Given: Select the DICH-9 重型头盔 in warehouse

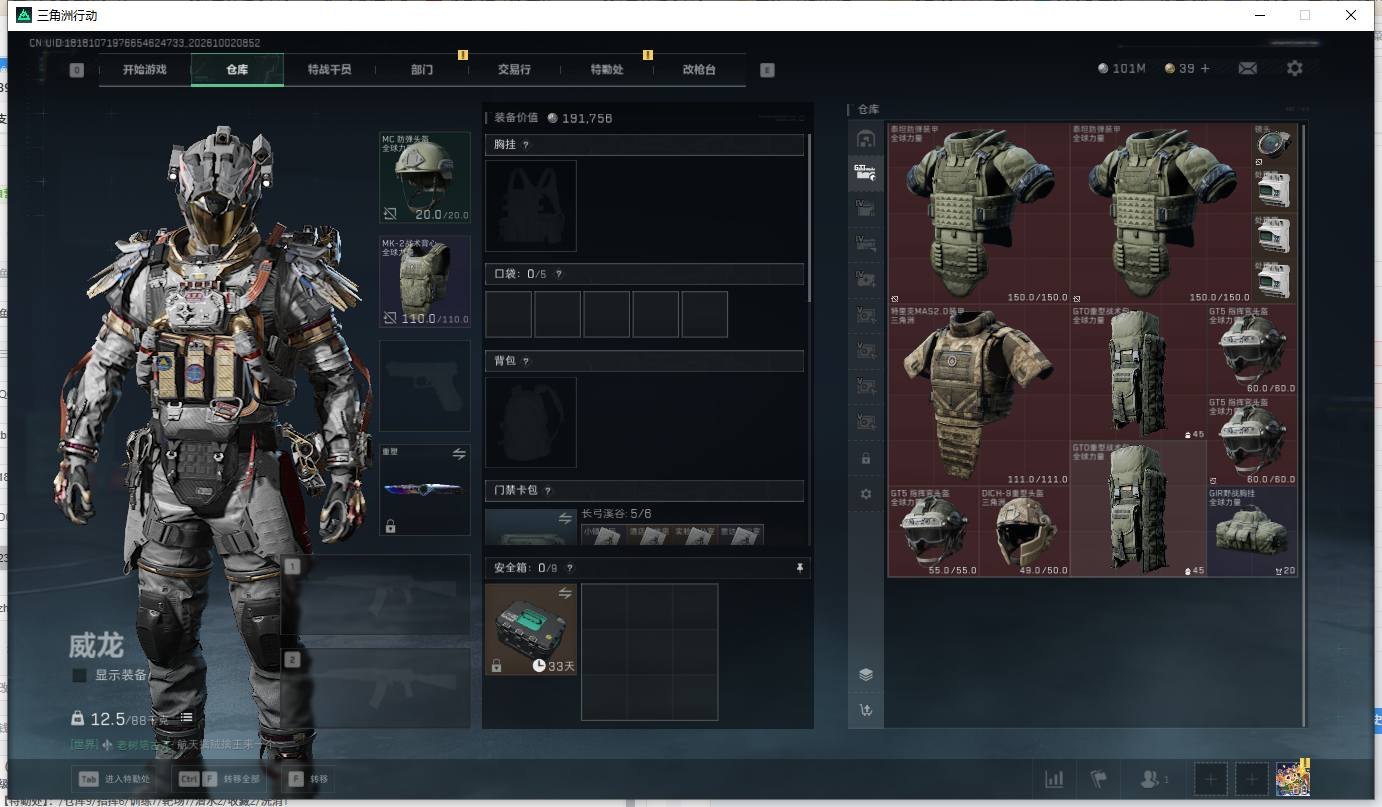Looking at the screenshot, I should click(1024, 531).
